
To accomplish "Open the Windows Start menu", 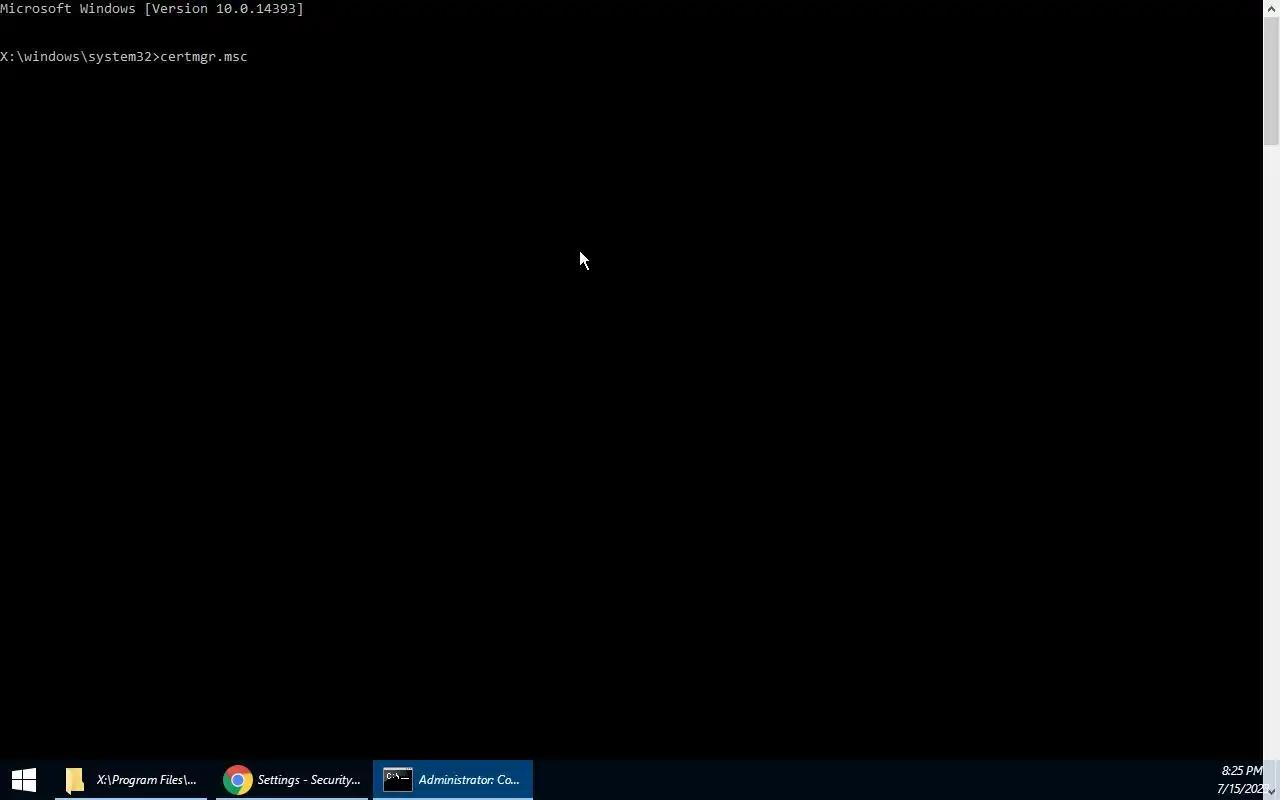I will click(24, 780).
